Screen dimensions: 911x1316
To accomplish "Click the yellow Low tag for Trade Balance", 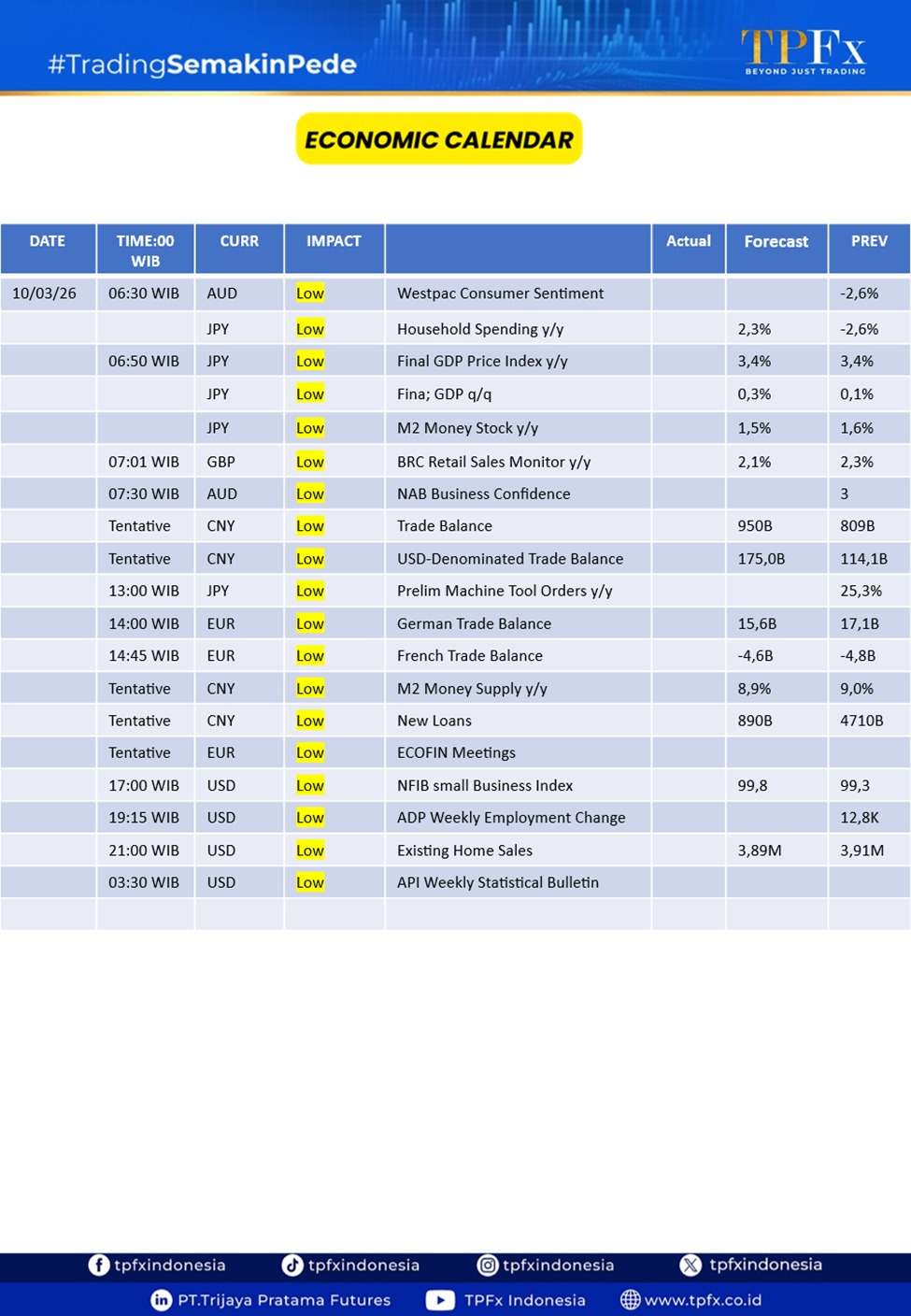I will coord(309,526).
